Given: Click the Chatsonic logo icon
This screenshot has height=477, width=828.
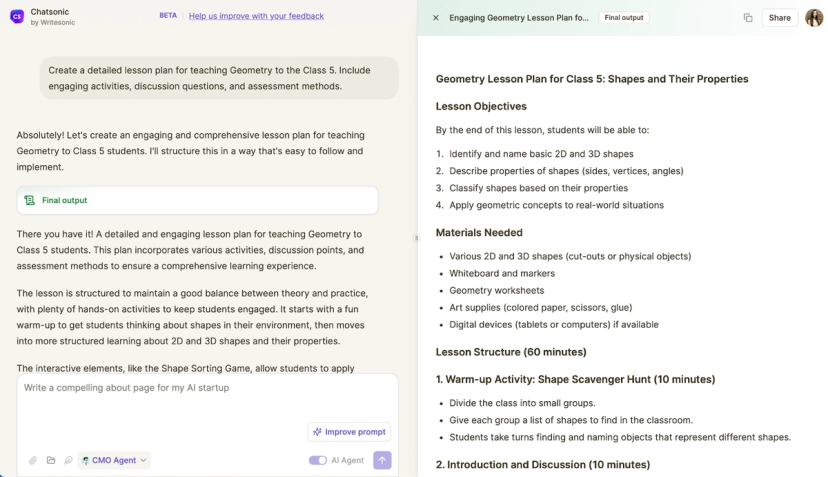Looking at the screenshot, I should (x=17, y=16).
